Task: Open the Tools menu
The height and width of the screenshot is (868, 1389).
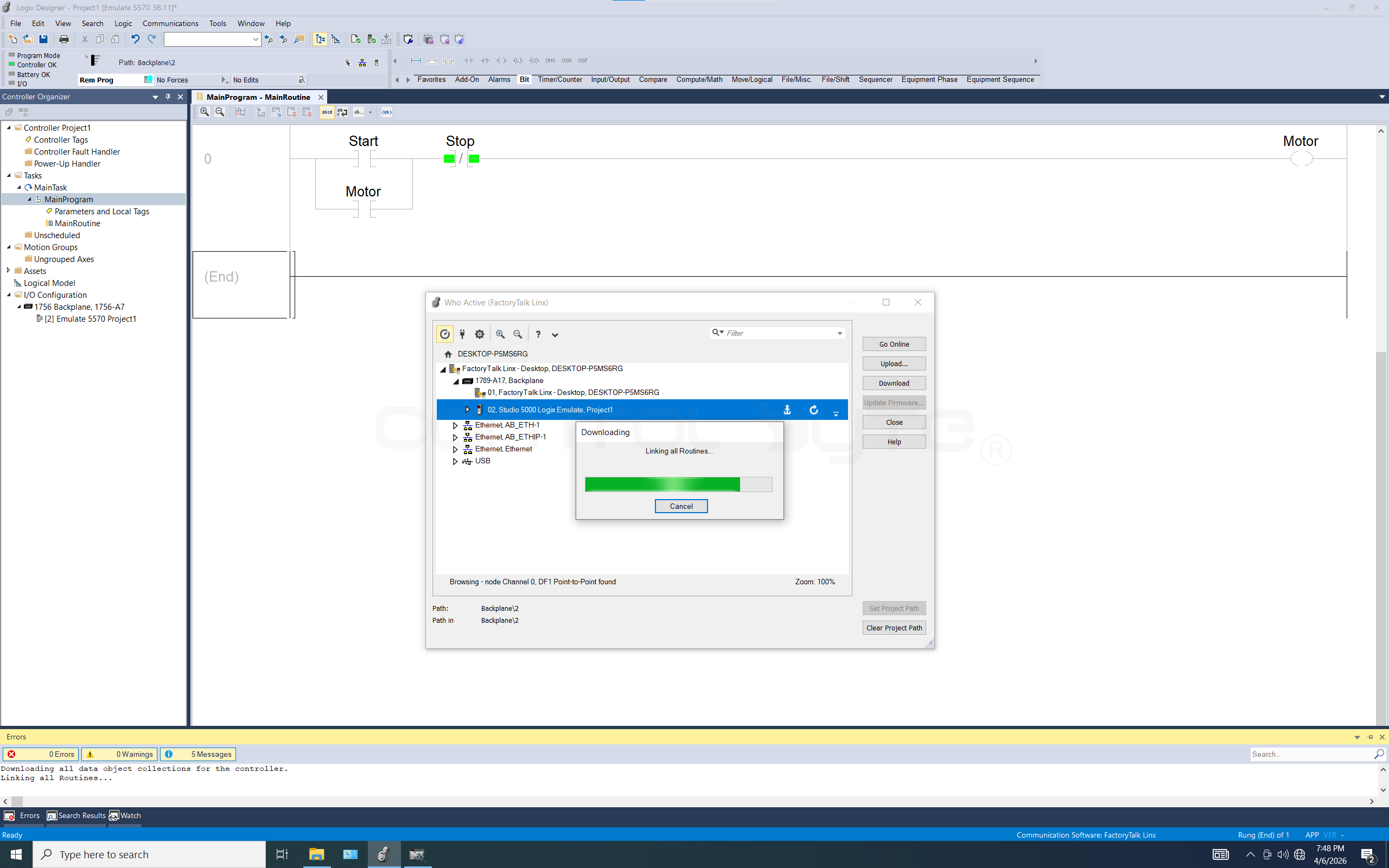Action: tap(218, 23)
